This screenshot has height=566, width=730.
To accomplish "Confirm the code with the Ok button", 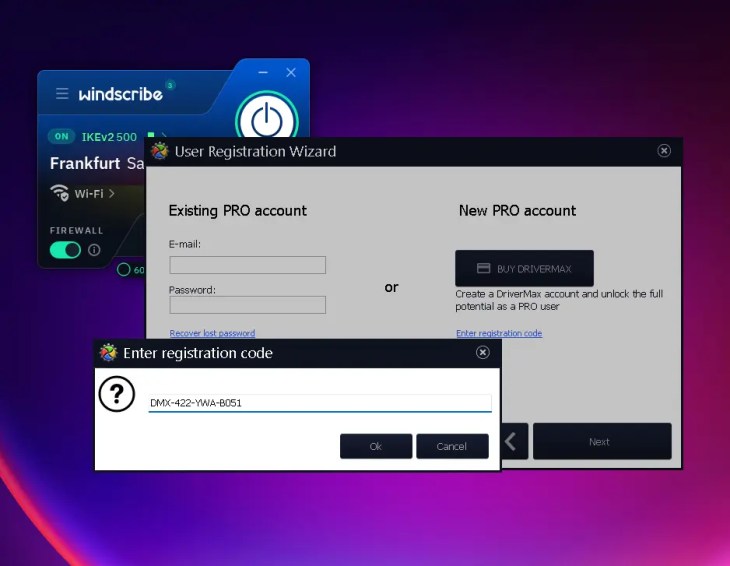I will coord(376,446).
